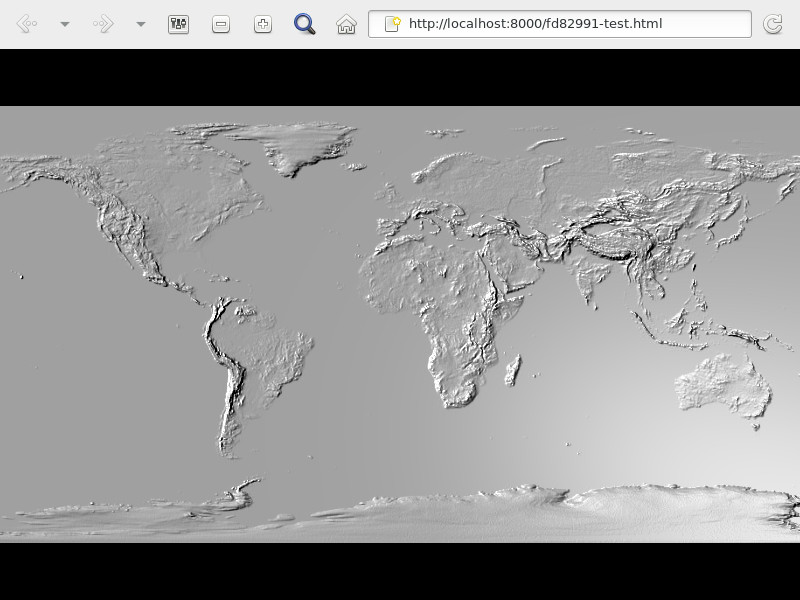This screenshot has height=600, width=800.
Task: Click Madagascar island on the map
Action: click(x=513, y=370)
